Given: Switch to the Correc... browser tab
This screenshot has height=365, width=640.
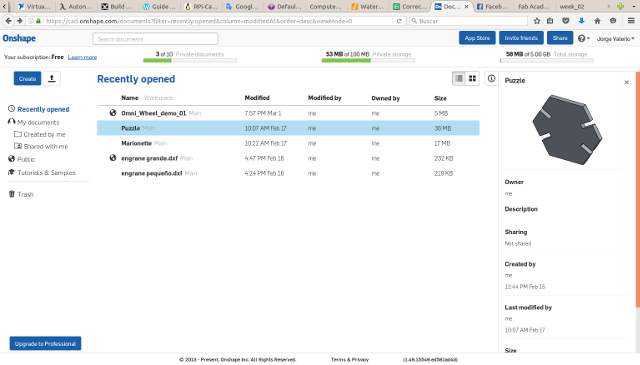Looking at the screenshot, I should tap(410, 7).
